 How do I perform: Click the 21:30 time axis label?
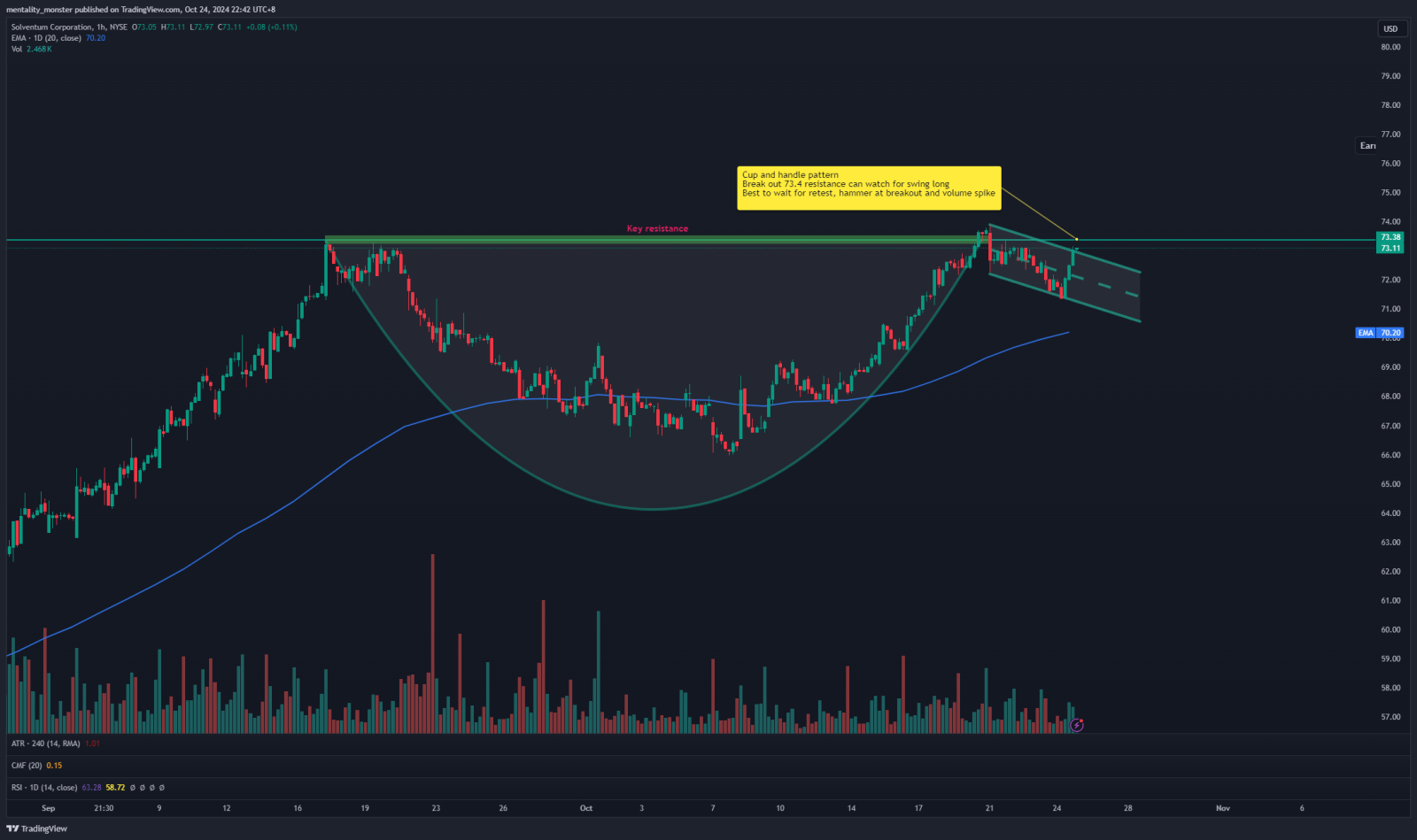104,808
